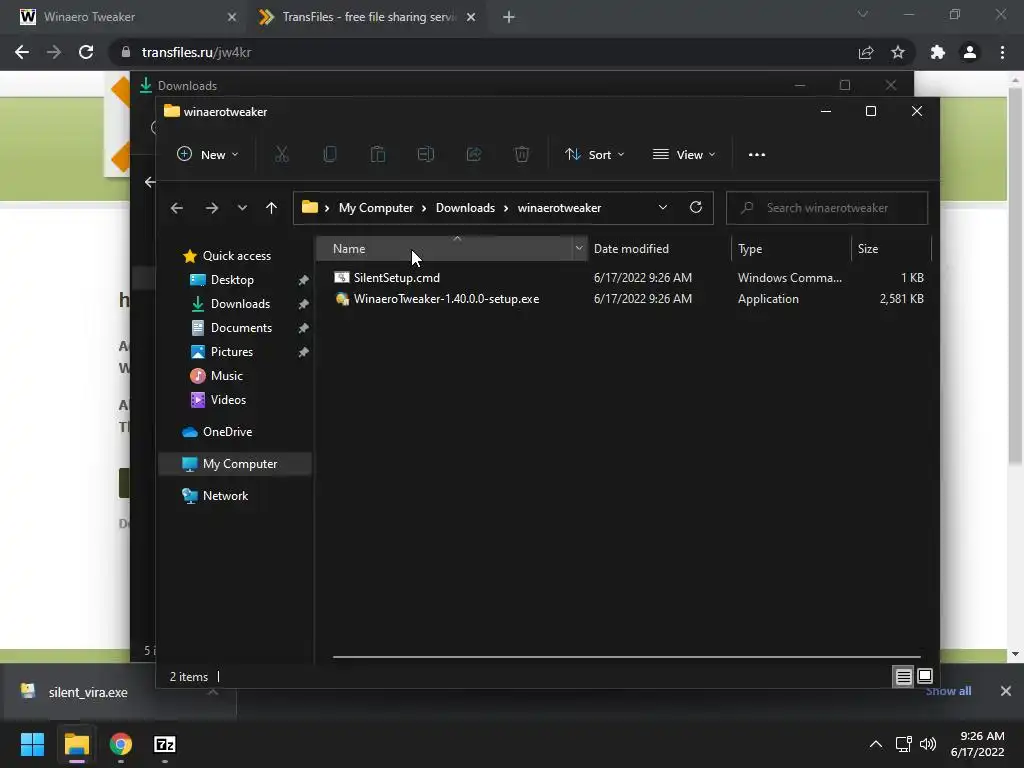The image size is (1024, 768).
Task: Open Chrome from the taskbar
Action: [x=121, y=744]
